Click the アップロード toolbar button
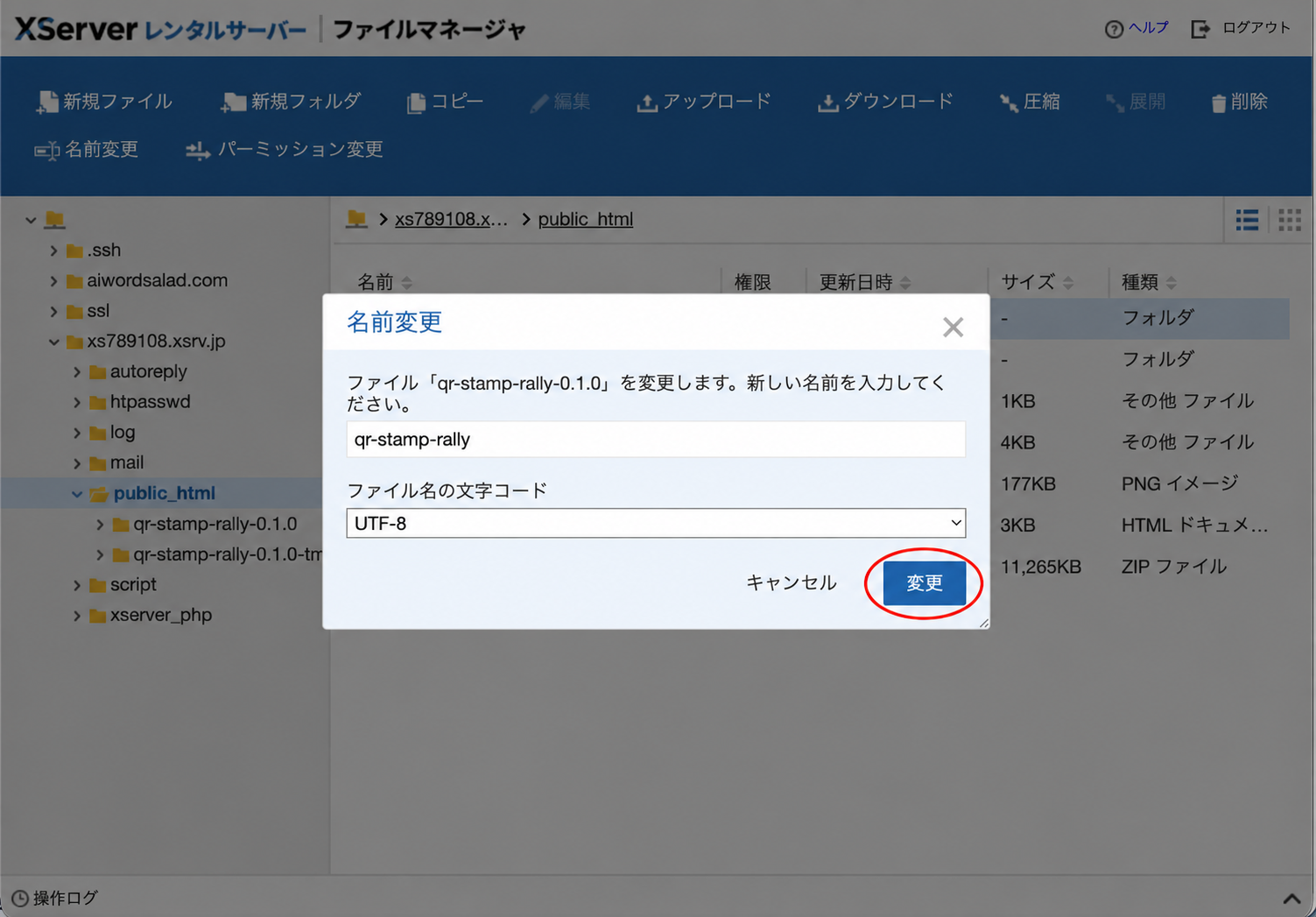Image resolution: width=1316 pixels, height=917 pixels. coord(704,102)
